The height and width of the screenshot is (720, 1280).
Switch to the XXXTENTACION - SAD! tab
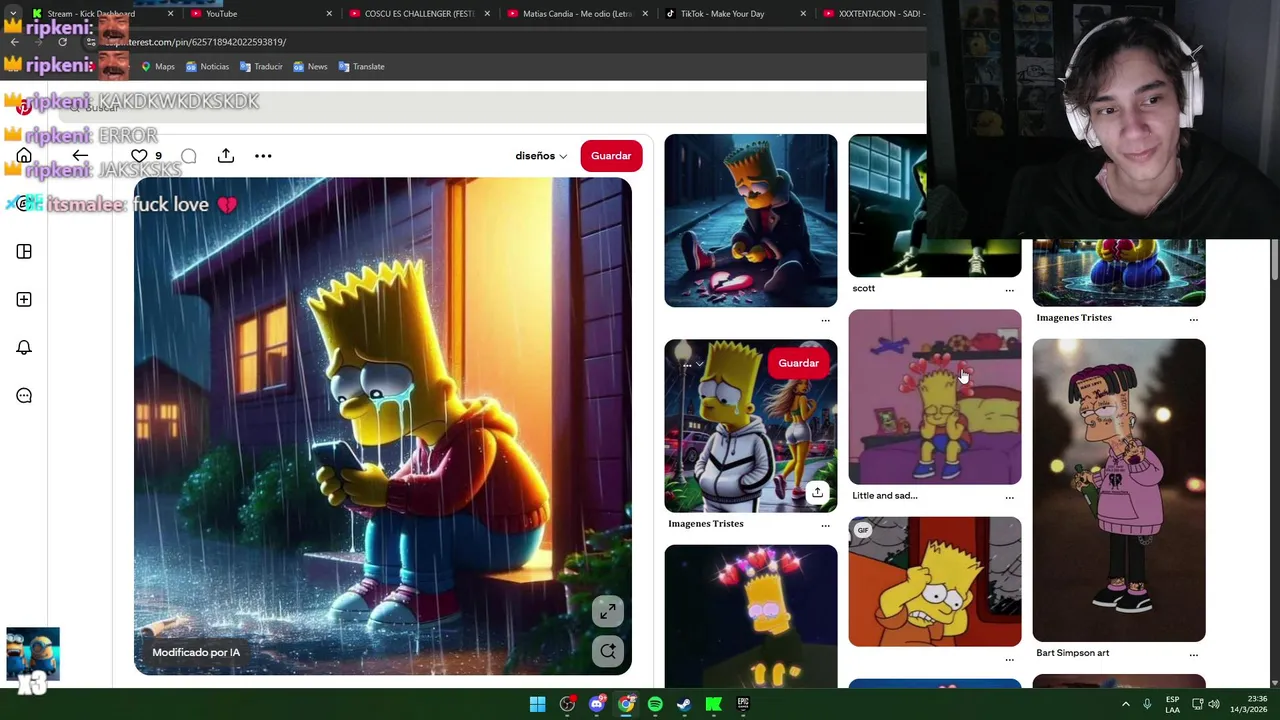(x=873, y=14)
